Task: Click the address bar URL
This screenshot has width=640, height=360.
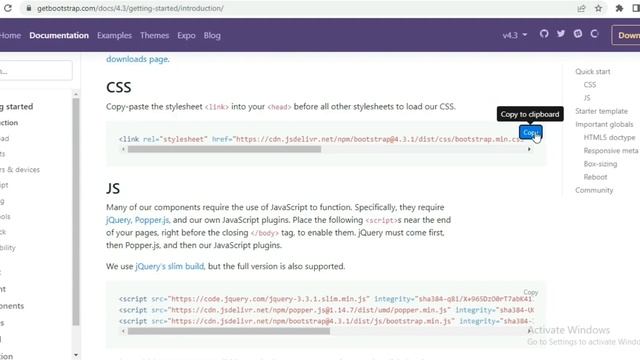Action: (x=130, y=8)
